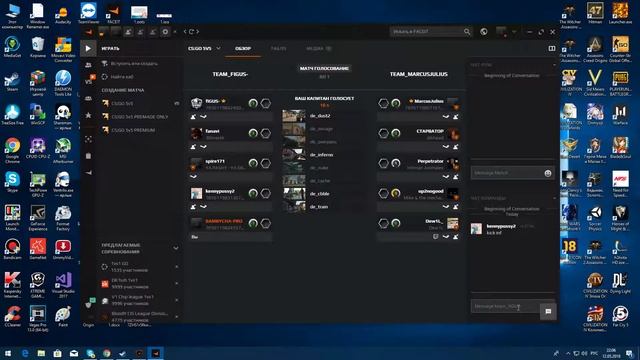Open Perpetrator player profile name
Viewport: 640px width, 360px height.
(x=430, y=162)
